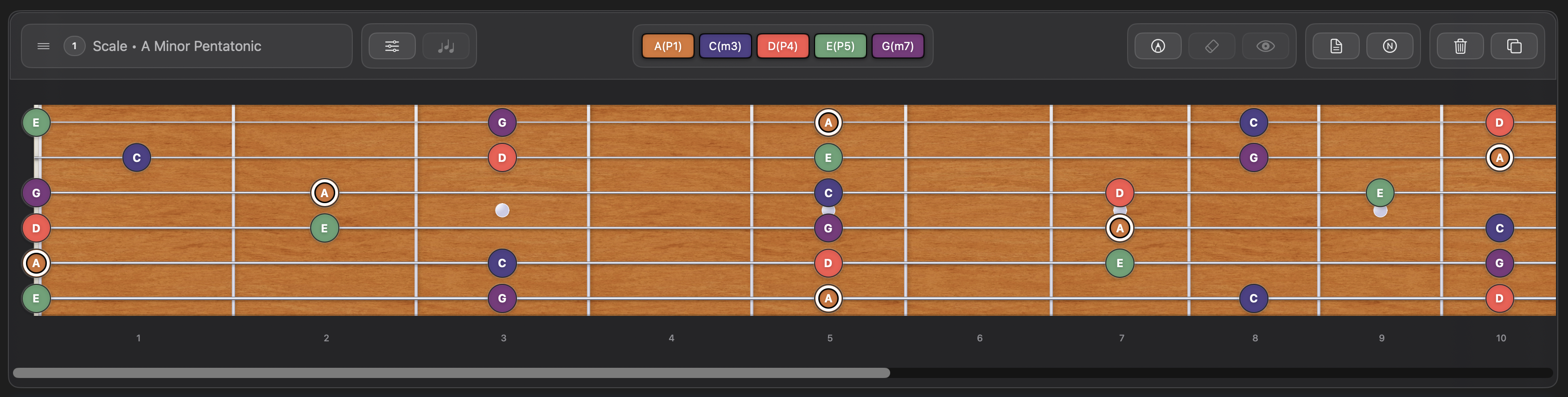
Task: Click E note at fret 5
Action: (829, 158)
